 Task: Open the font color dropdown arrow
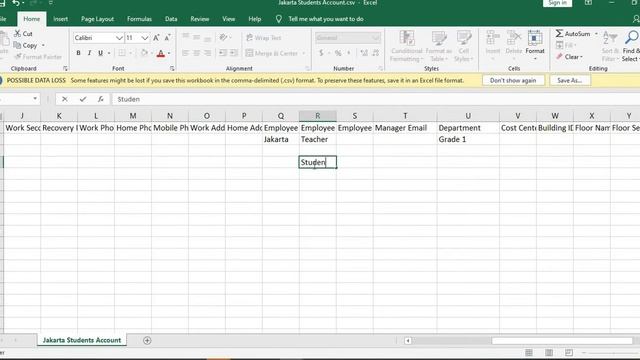(169, 53)
